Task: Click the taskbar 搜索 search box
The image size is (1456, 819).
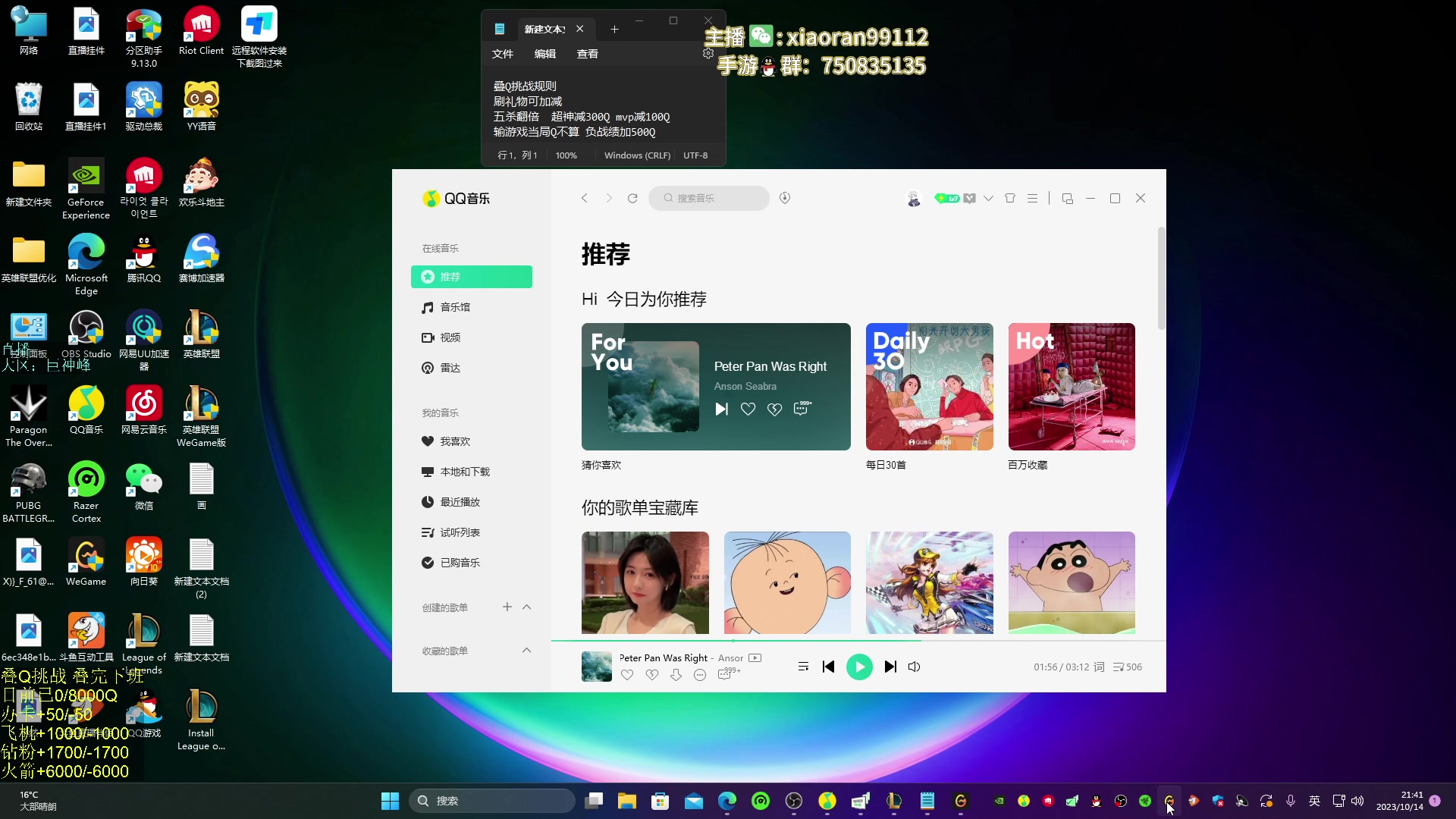Action: pos(492,801)
